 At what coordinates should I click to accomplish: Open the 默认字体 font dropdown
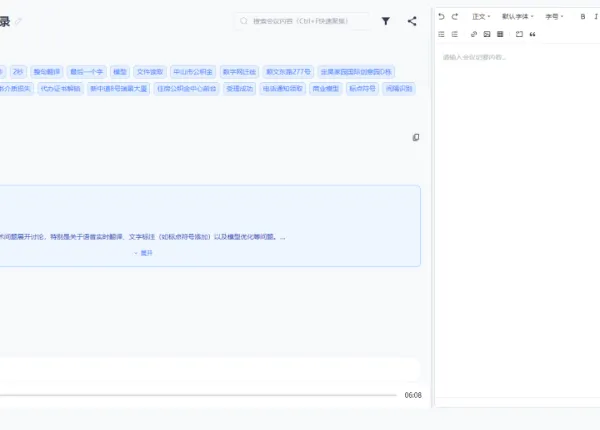point(518,16)
